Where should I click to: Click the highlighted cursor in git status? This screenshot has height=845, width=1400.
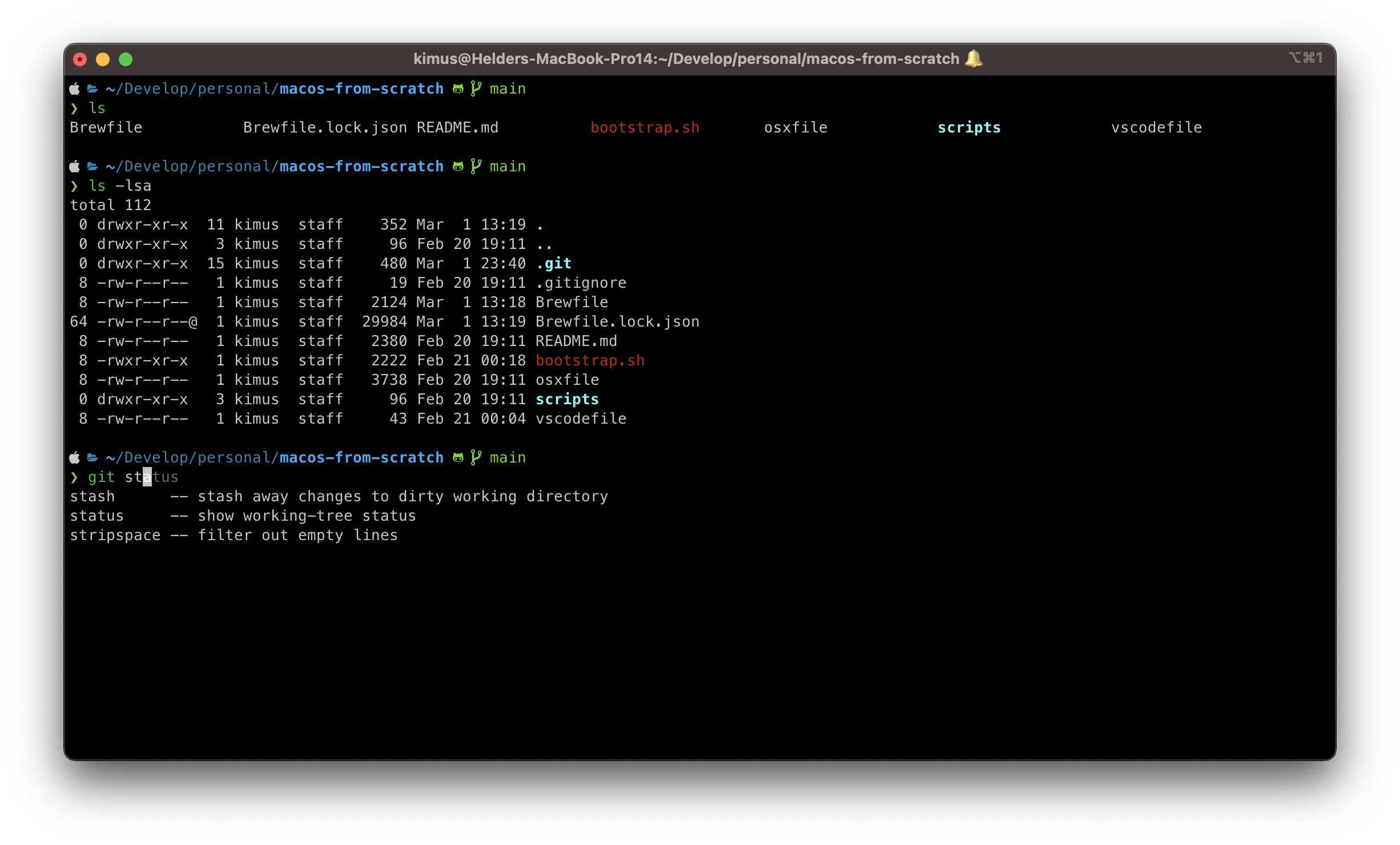click(147, 477)
